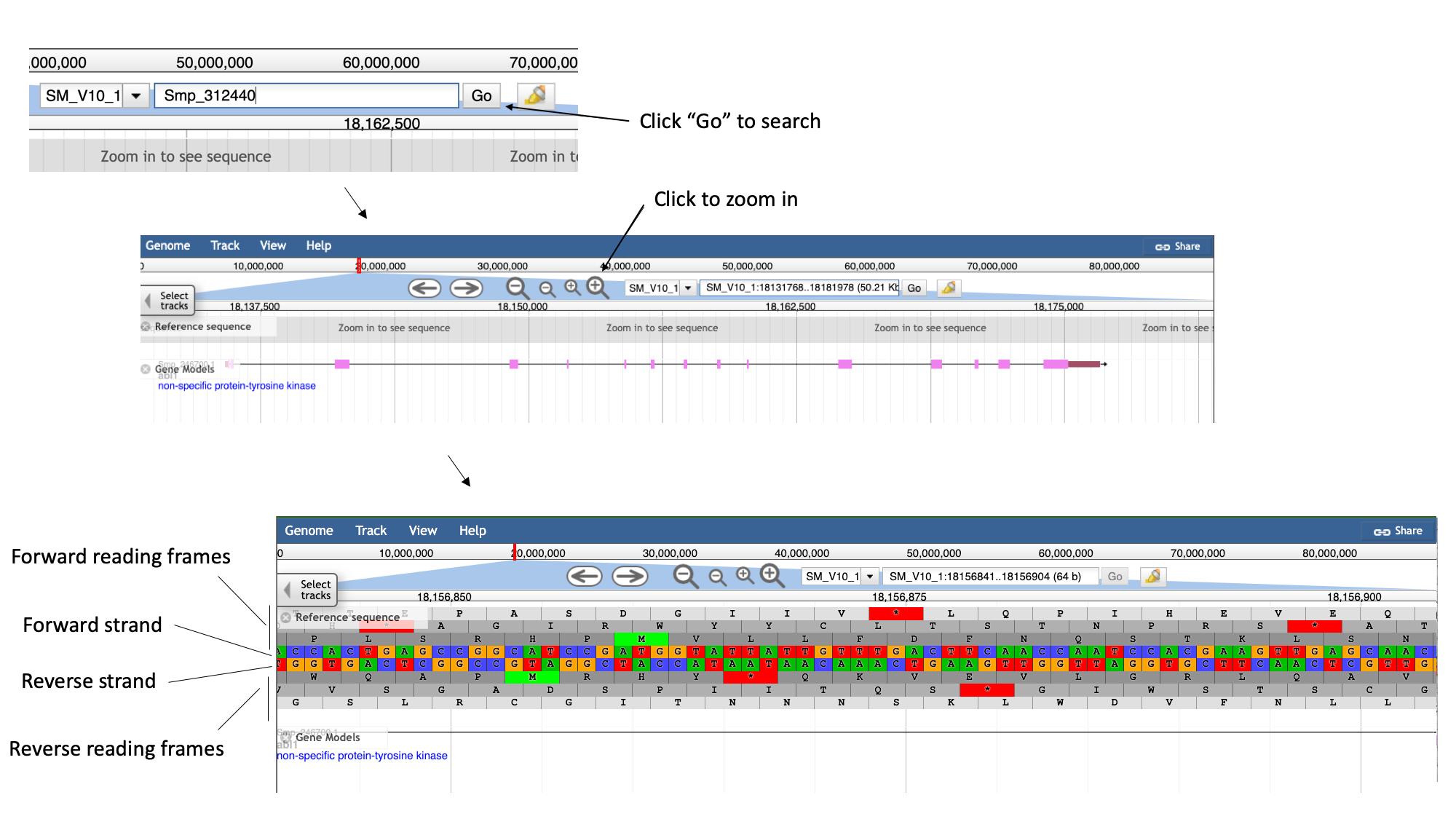Click small zoom-out magnifier in 64 b view
1456x819 pixels.
pyautogui.click(x=717, y=577)
